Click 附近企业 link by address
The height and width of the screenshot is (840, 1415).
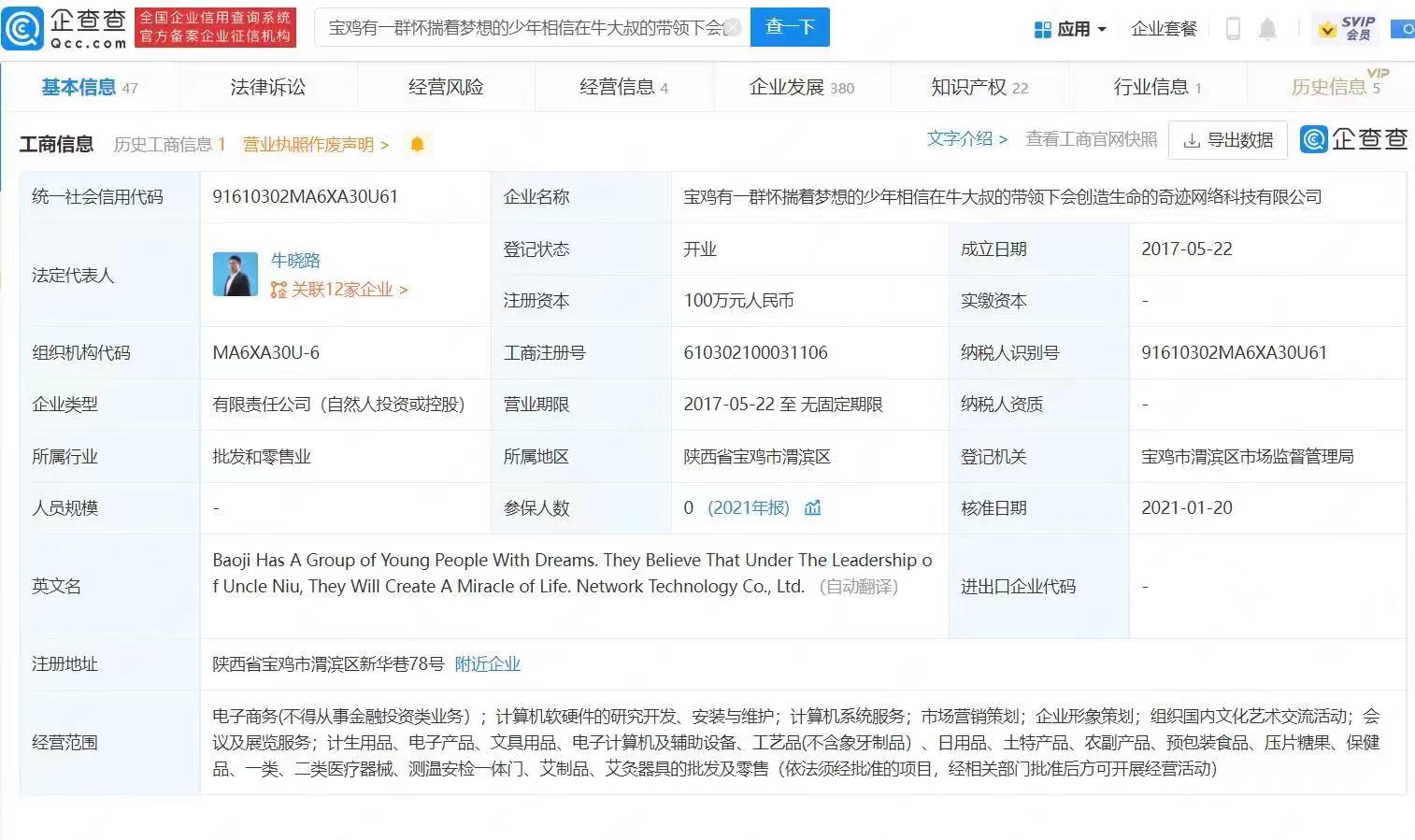coord(487,664)
